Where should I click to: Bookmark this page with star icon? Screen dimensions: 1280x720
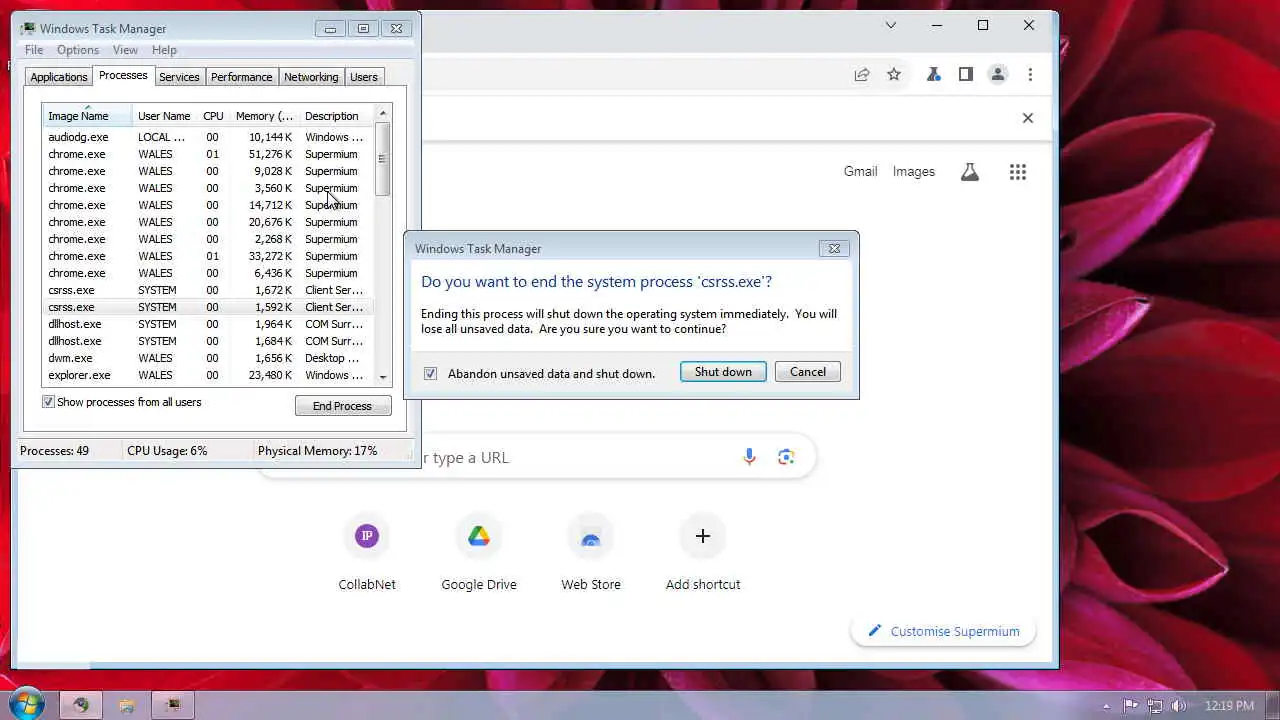pos(894,74)
